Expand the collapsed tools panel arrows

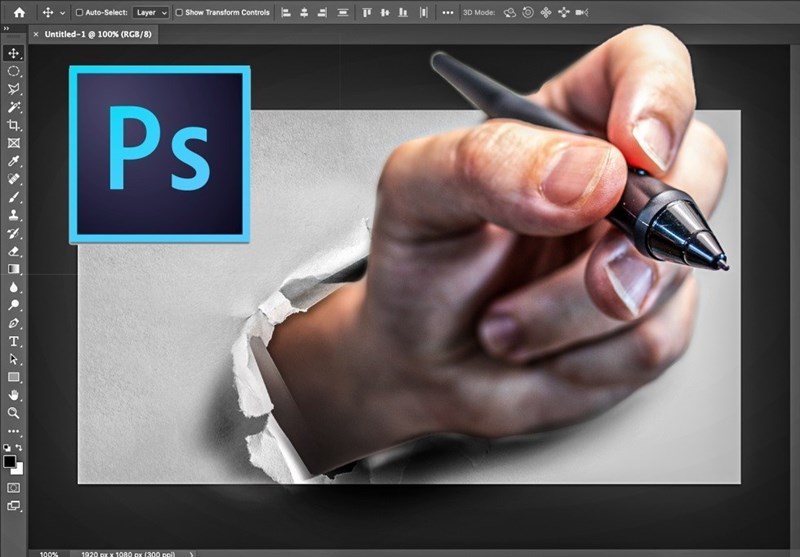click(x=7, y=29)
